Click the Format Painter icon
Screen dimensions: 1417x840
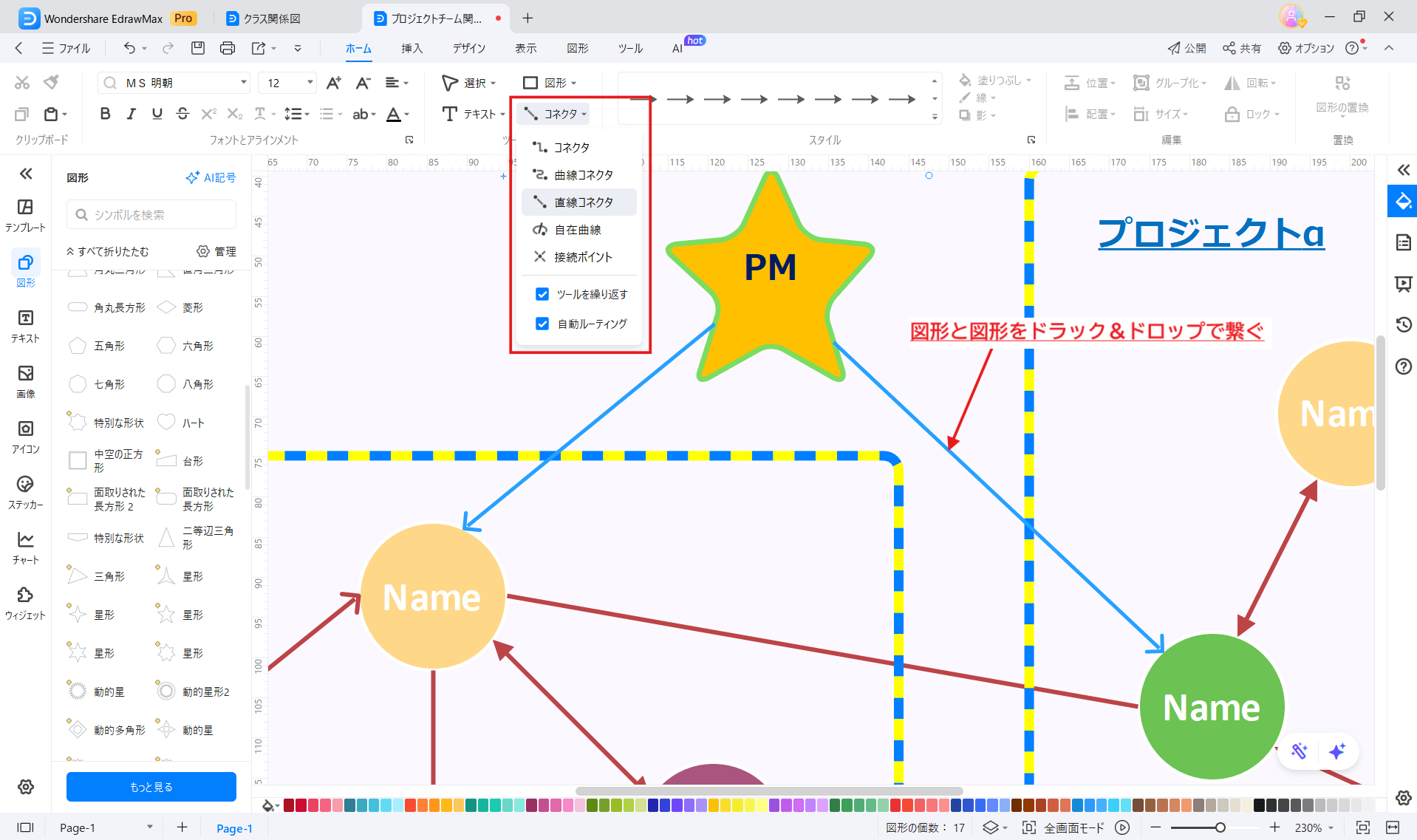click(x=51, y=82)
